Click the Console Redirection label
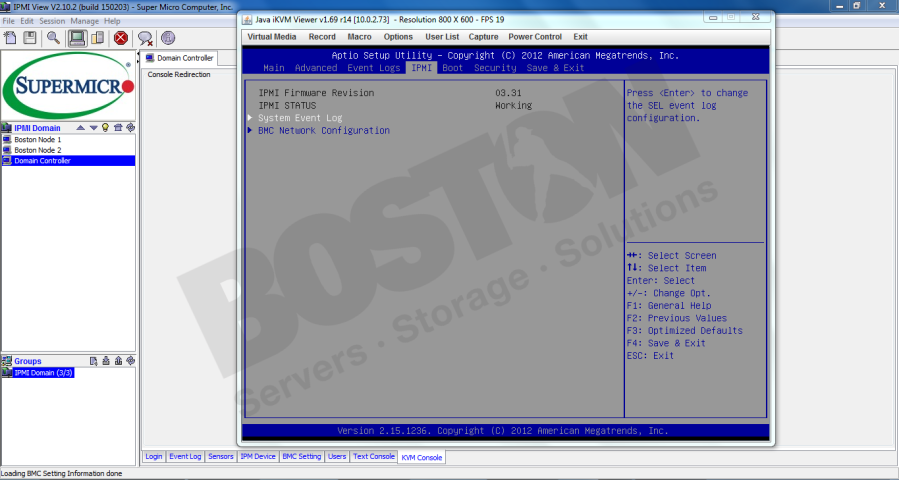 pos(179,75)
